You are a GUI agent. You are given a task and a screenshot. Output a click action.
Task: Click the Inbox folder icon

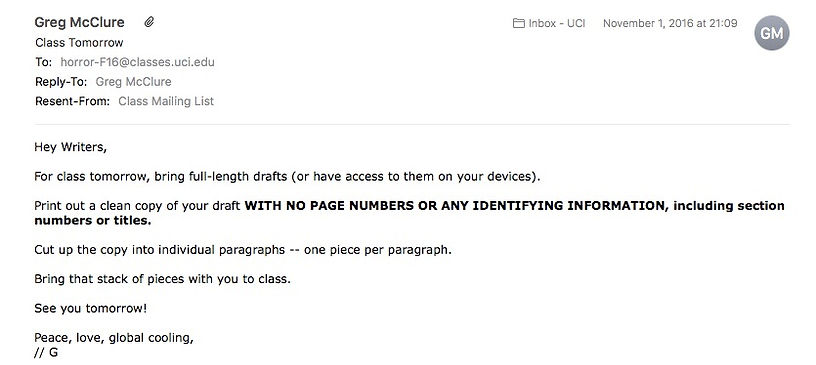518,23
